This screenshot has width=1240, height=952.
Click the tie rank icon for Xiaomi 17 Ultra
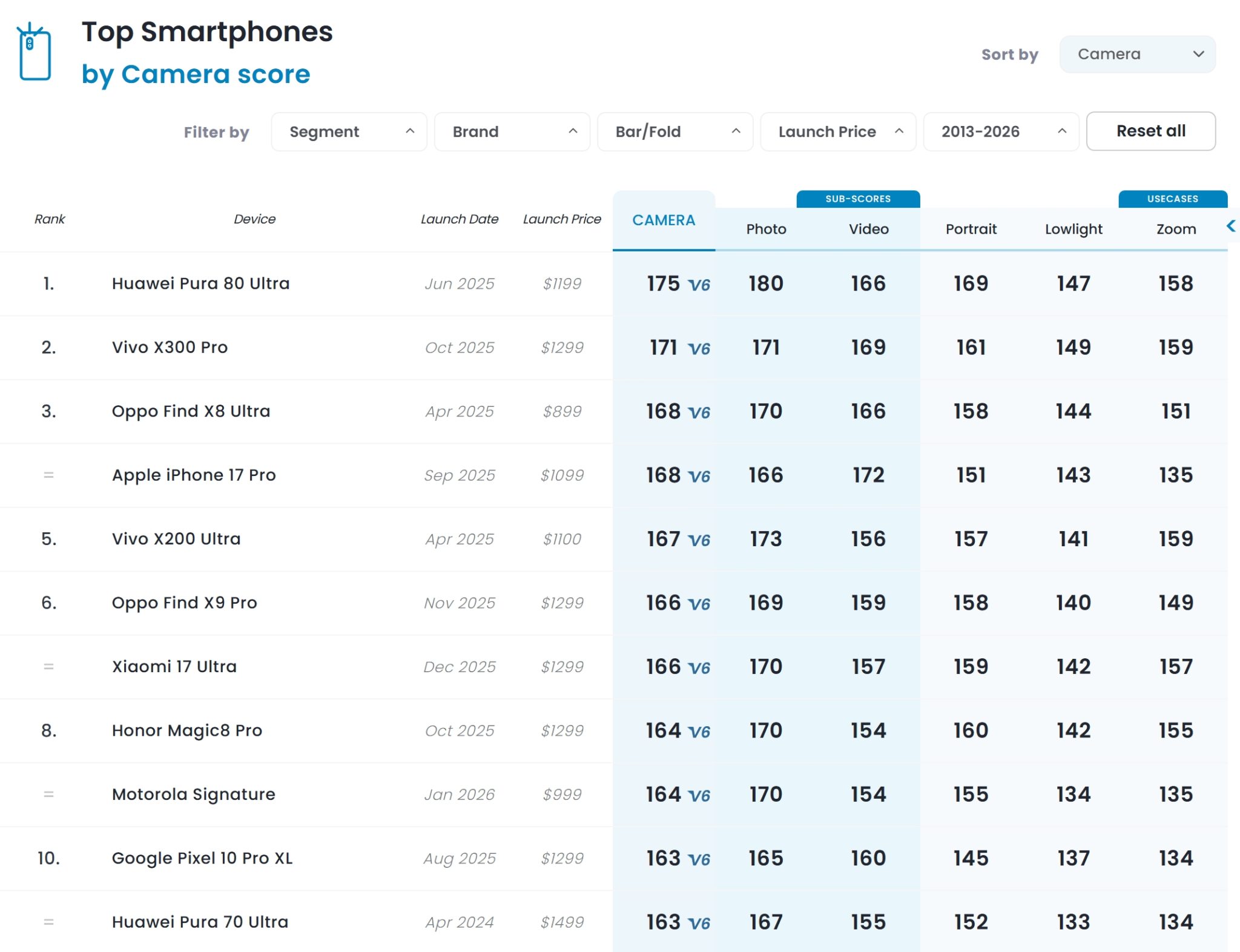(48, 667)
